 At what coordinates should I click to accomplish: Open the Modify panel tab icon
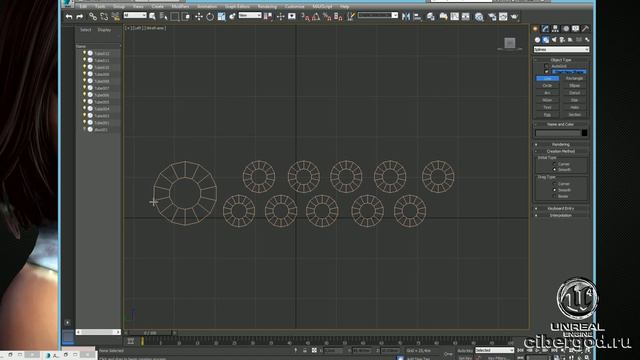tap(545, 29)
